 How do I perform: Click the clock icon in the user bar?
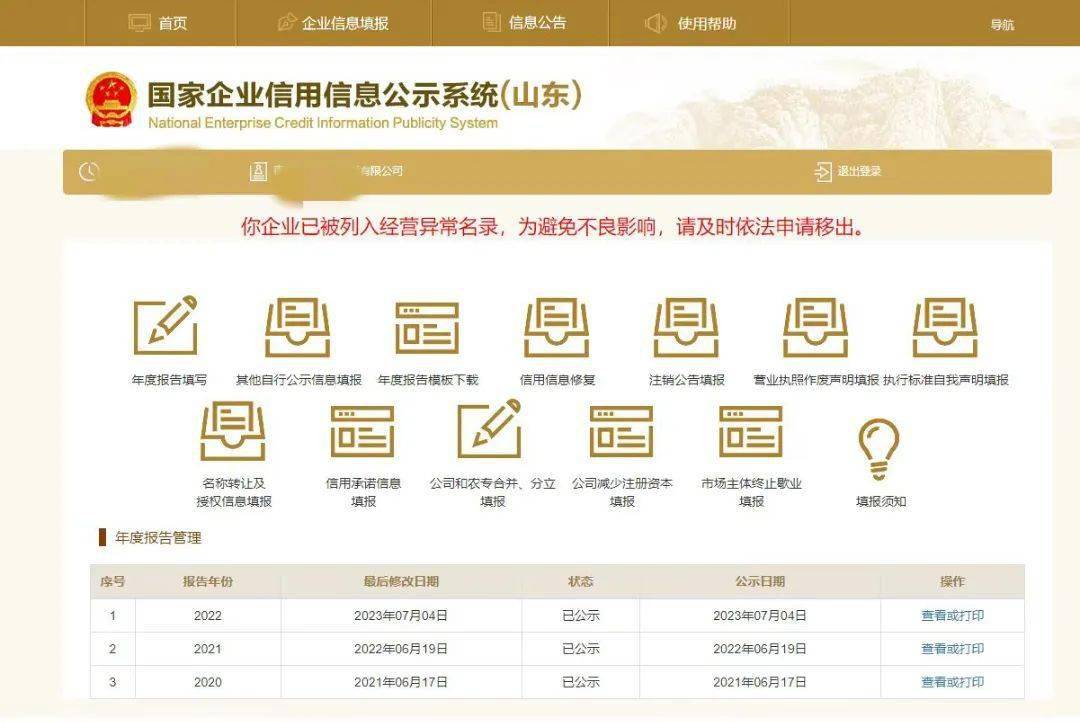coord(88,171)
